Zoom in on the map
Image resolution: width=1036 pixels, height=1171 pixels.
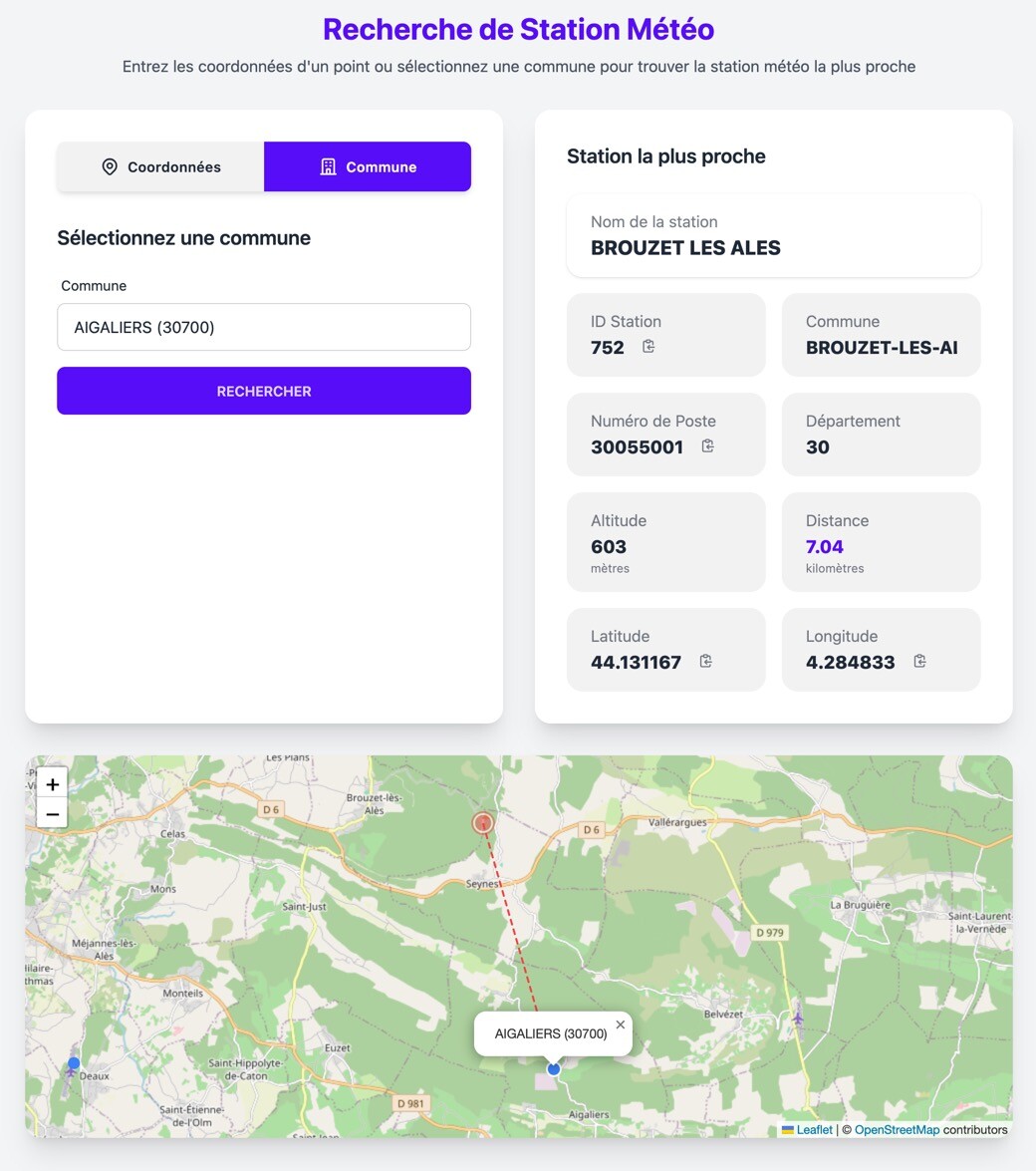[52, 784]
